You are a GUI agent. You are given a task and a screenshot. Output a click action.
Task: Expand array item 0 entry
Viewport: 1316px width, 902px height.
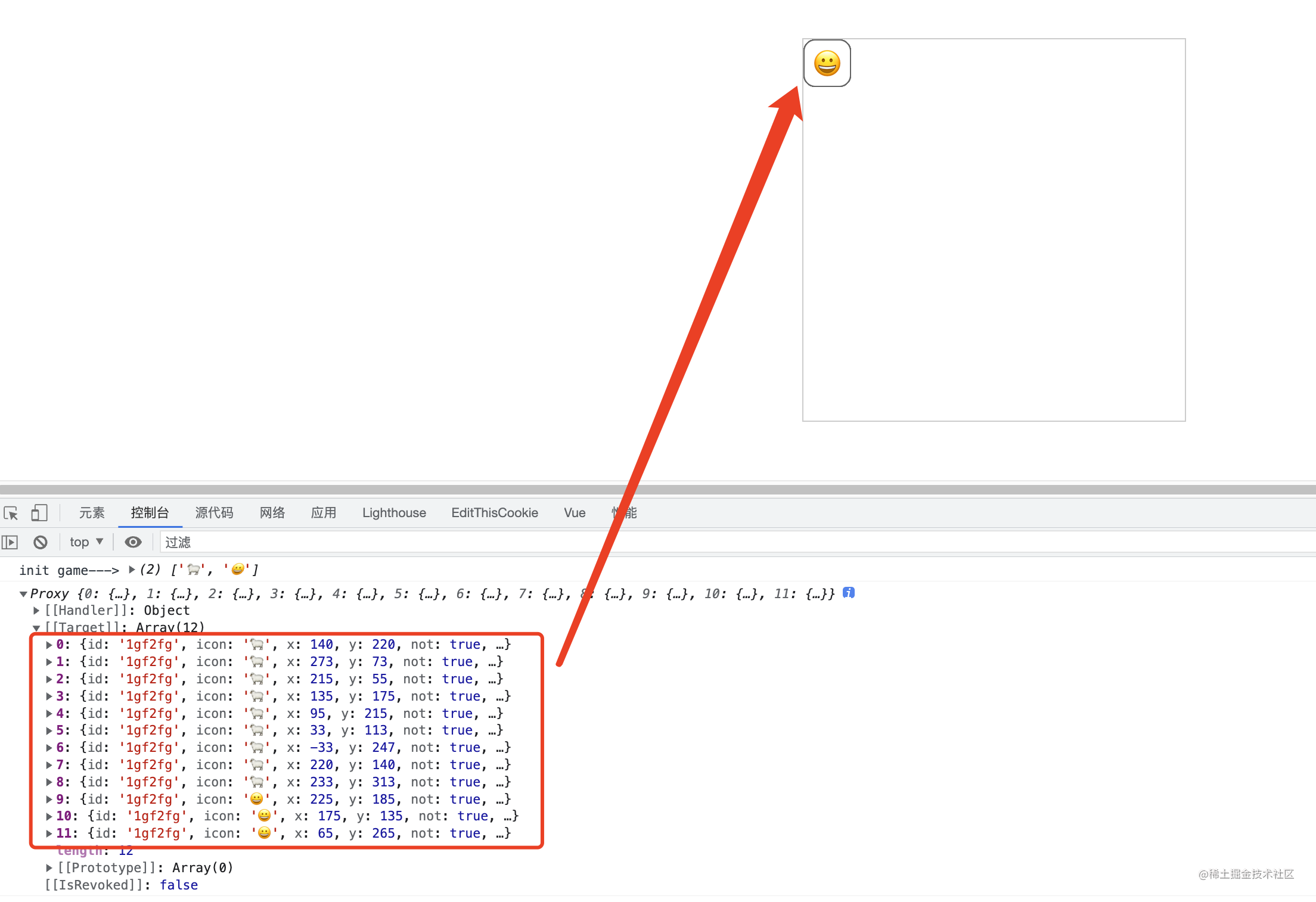[49, 645]
